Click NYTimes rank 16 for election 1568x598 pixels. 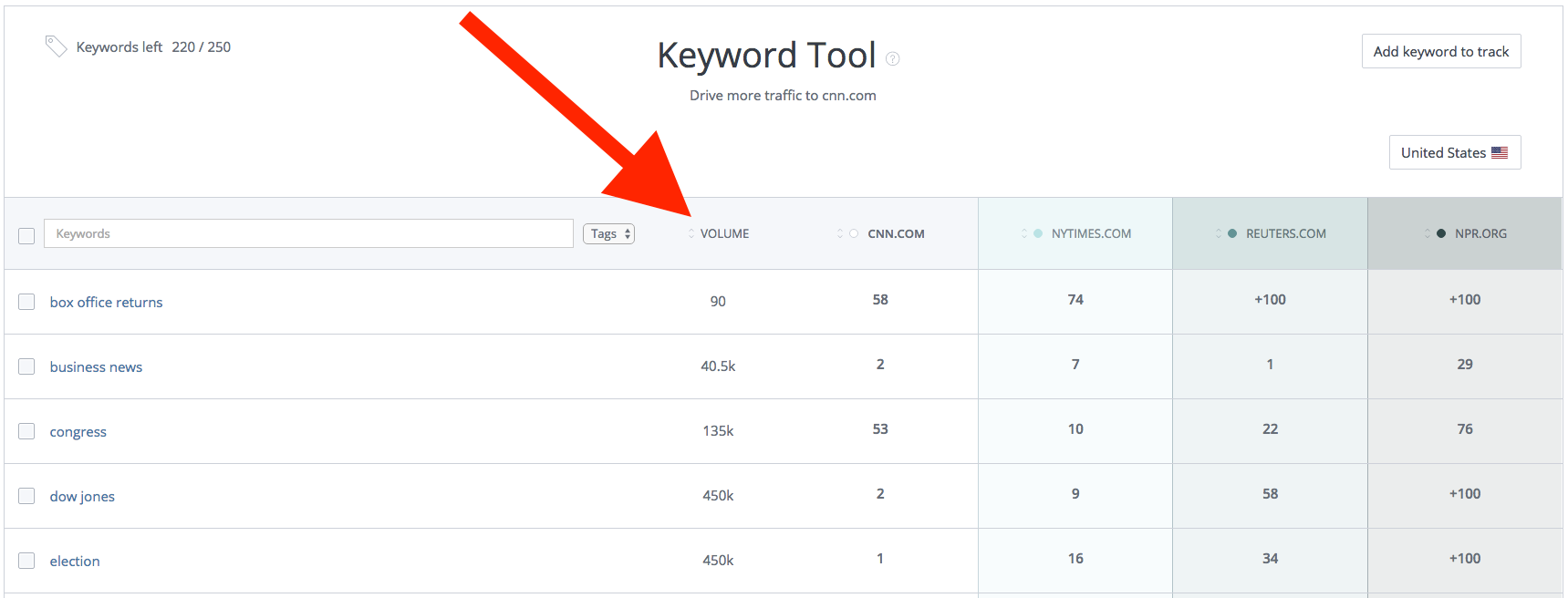1075,558
